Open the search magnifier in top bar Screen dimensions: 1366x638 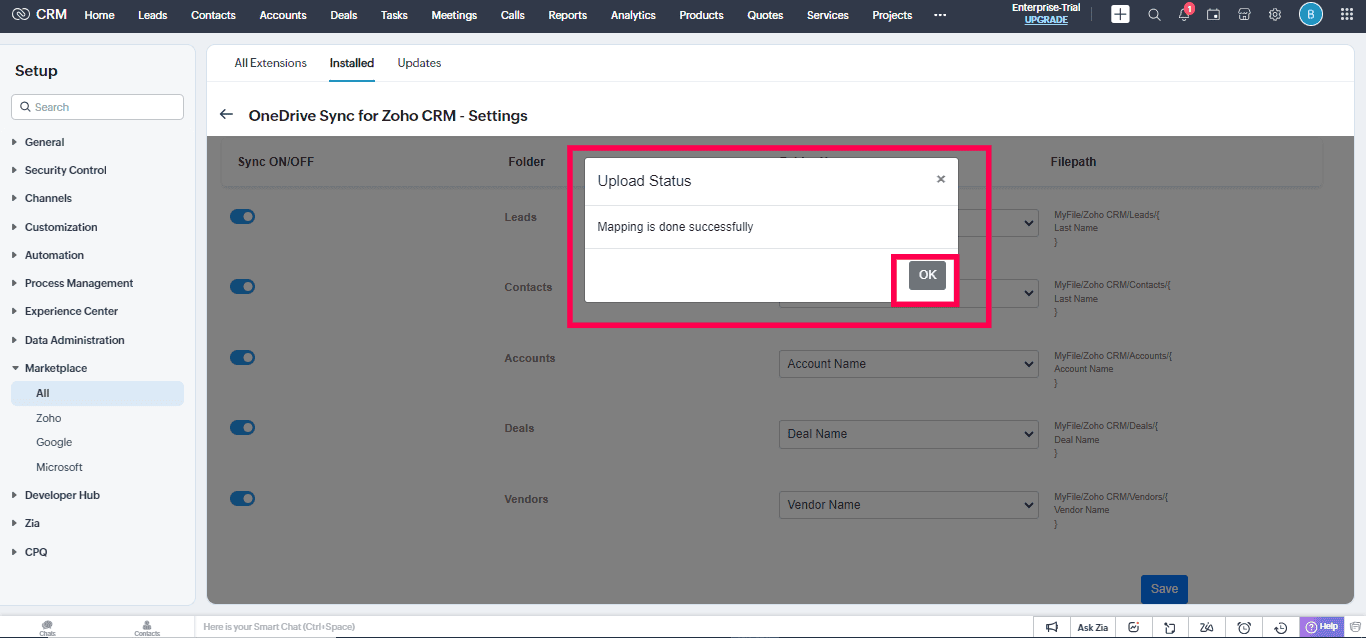tap(1154, 15)
